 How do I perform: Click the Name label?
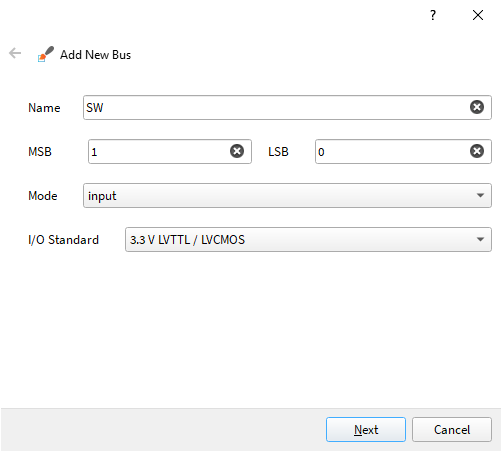(44, 108)
